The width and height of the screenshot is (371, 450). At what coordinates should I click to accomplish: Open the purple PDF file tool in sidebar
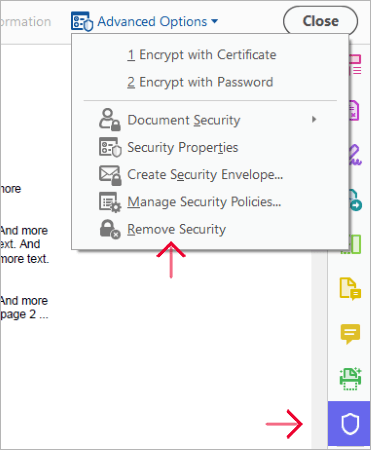click(354, 110)
